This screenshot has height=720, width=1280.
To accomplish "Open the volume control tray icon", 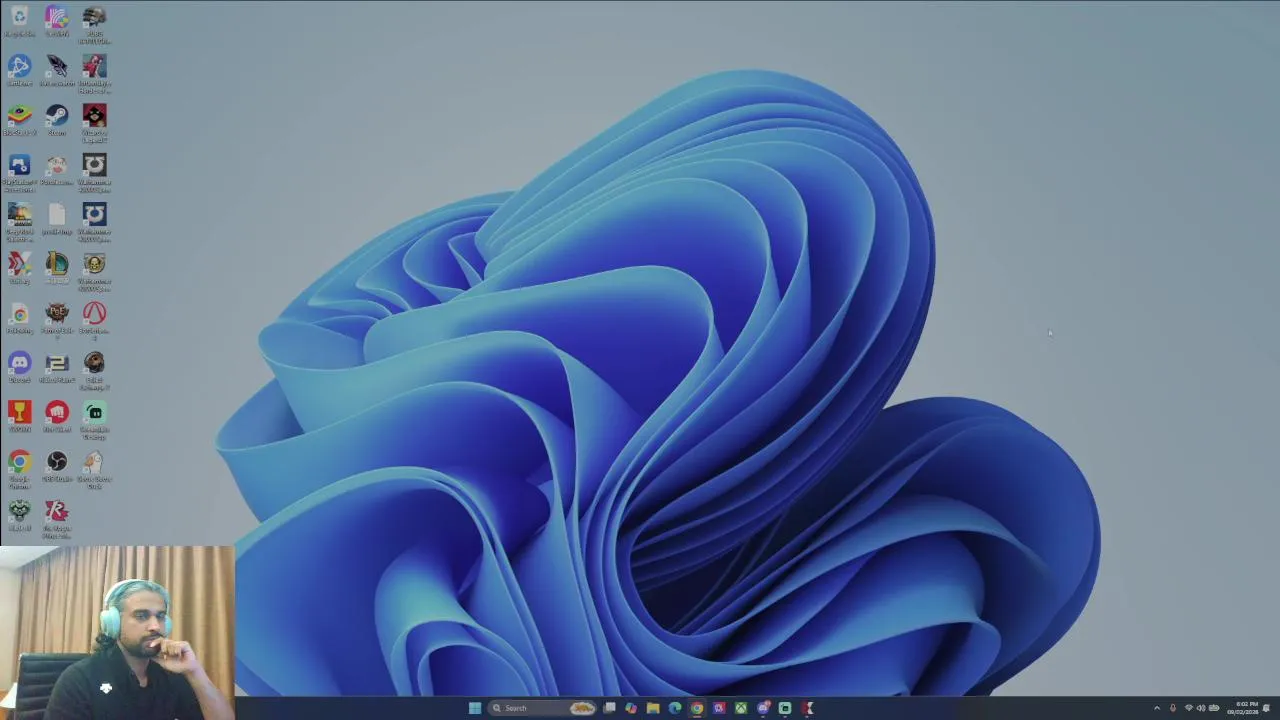I will pos(1201,708).
